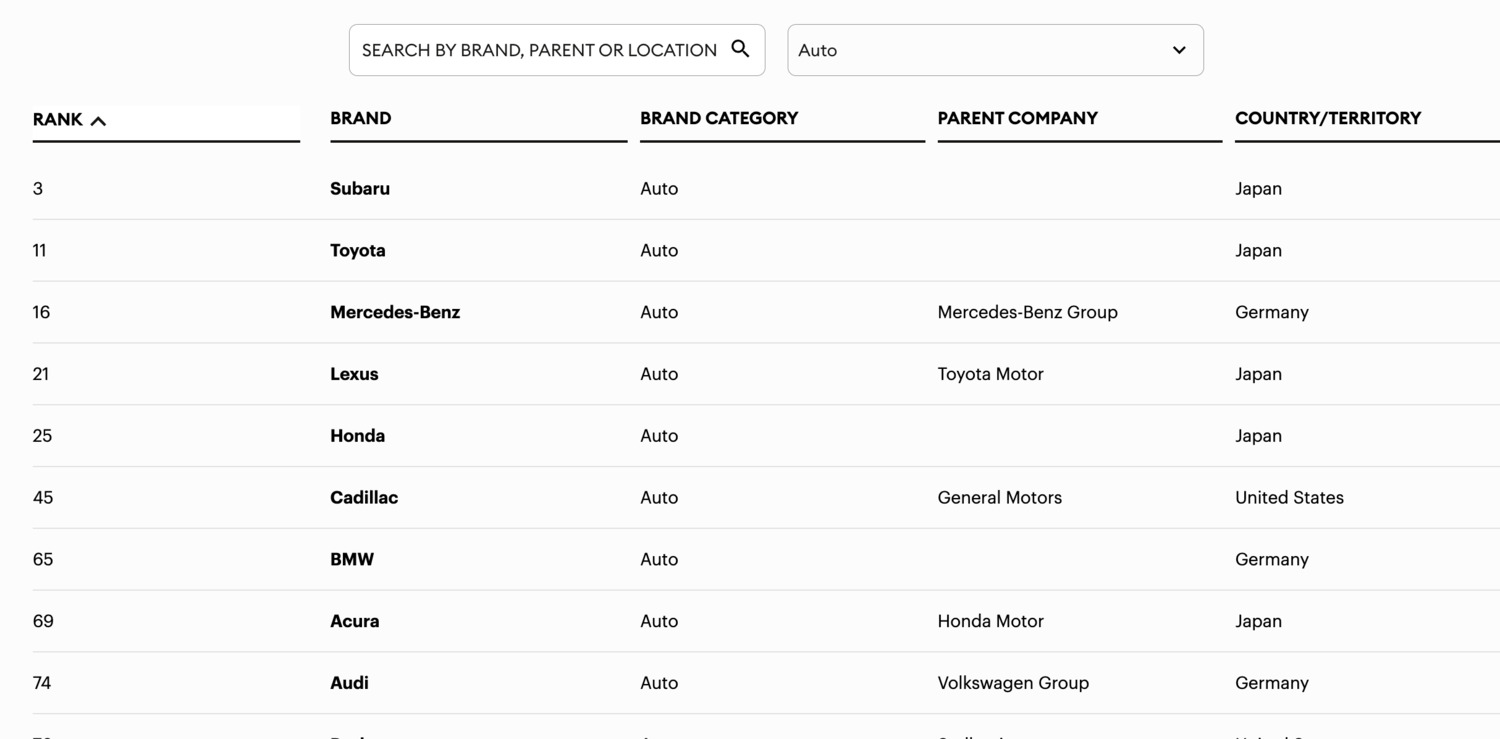Click Auto category in the Audi row
Screen dimensions: 1500x739
click(659, 683)
